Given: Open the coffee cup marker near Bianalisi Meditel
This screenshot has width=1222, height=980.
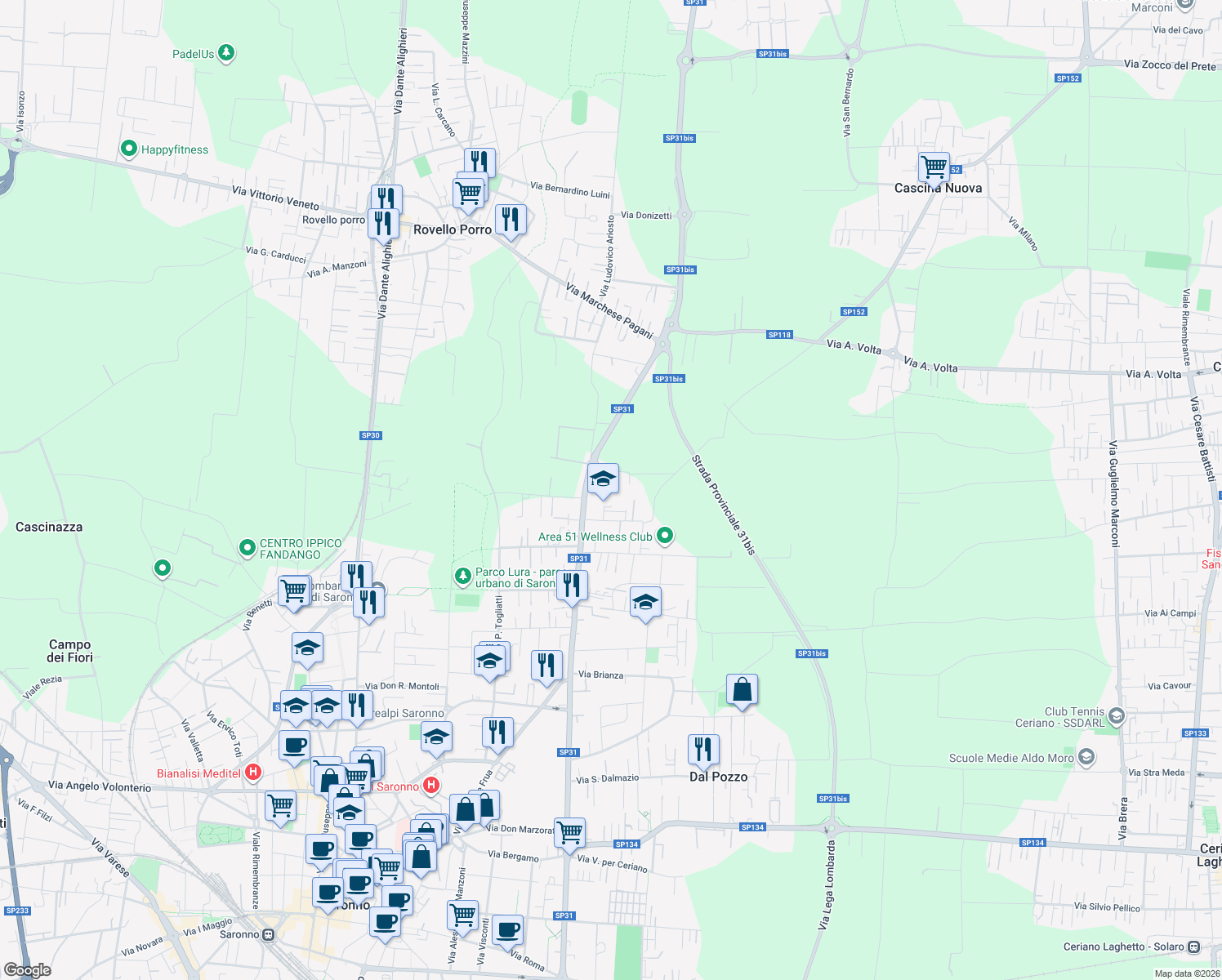Looking at the screenshot, I should tap(294, 745).
